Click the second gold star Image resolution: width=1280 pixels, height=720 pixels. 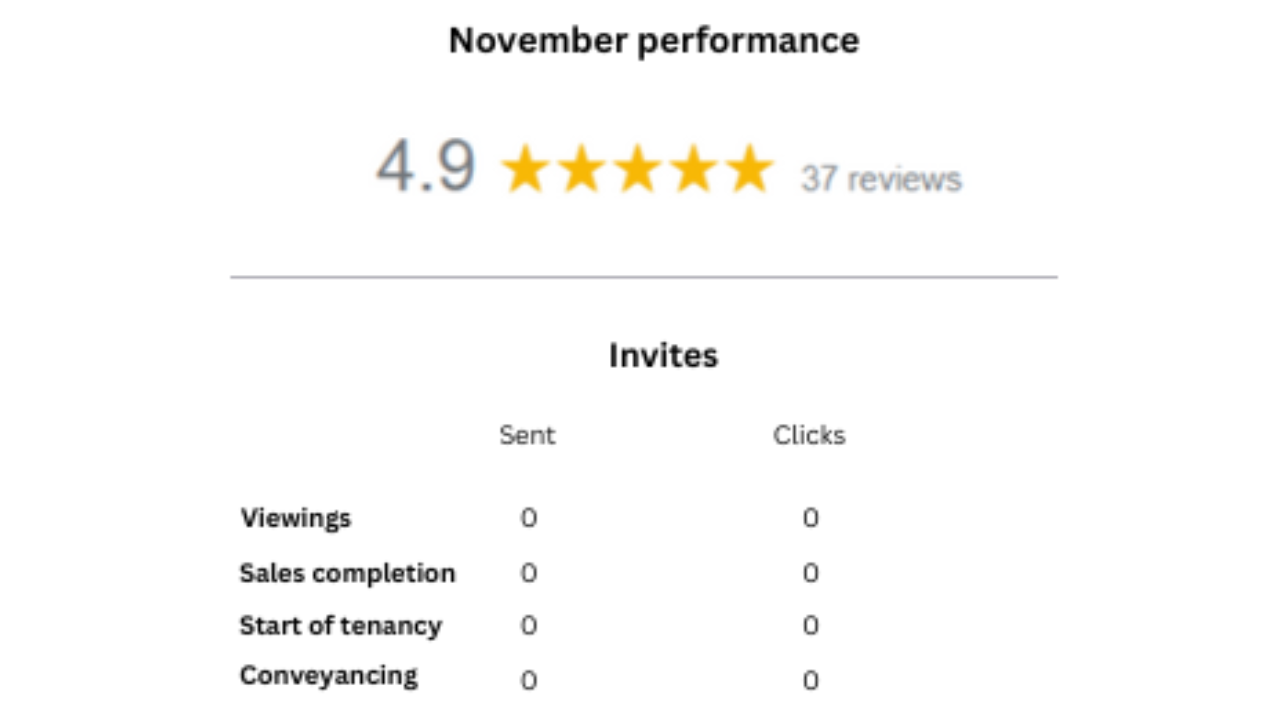click(x=581, y=168)
